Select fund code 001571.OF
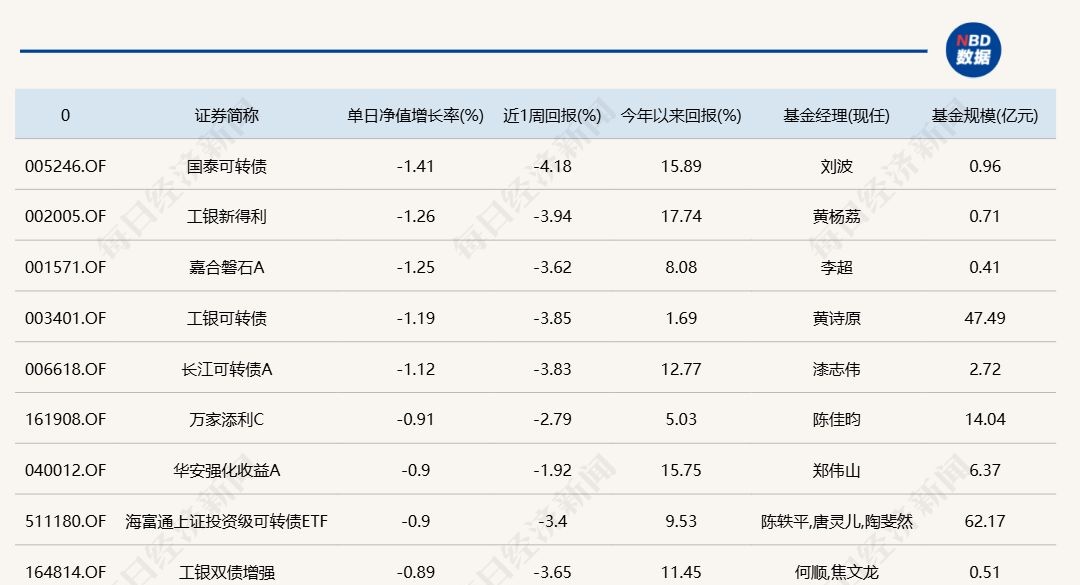Viewport: 1080px width, 585px height. 65,267
